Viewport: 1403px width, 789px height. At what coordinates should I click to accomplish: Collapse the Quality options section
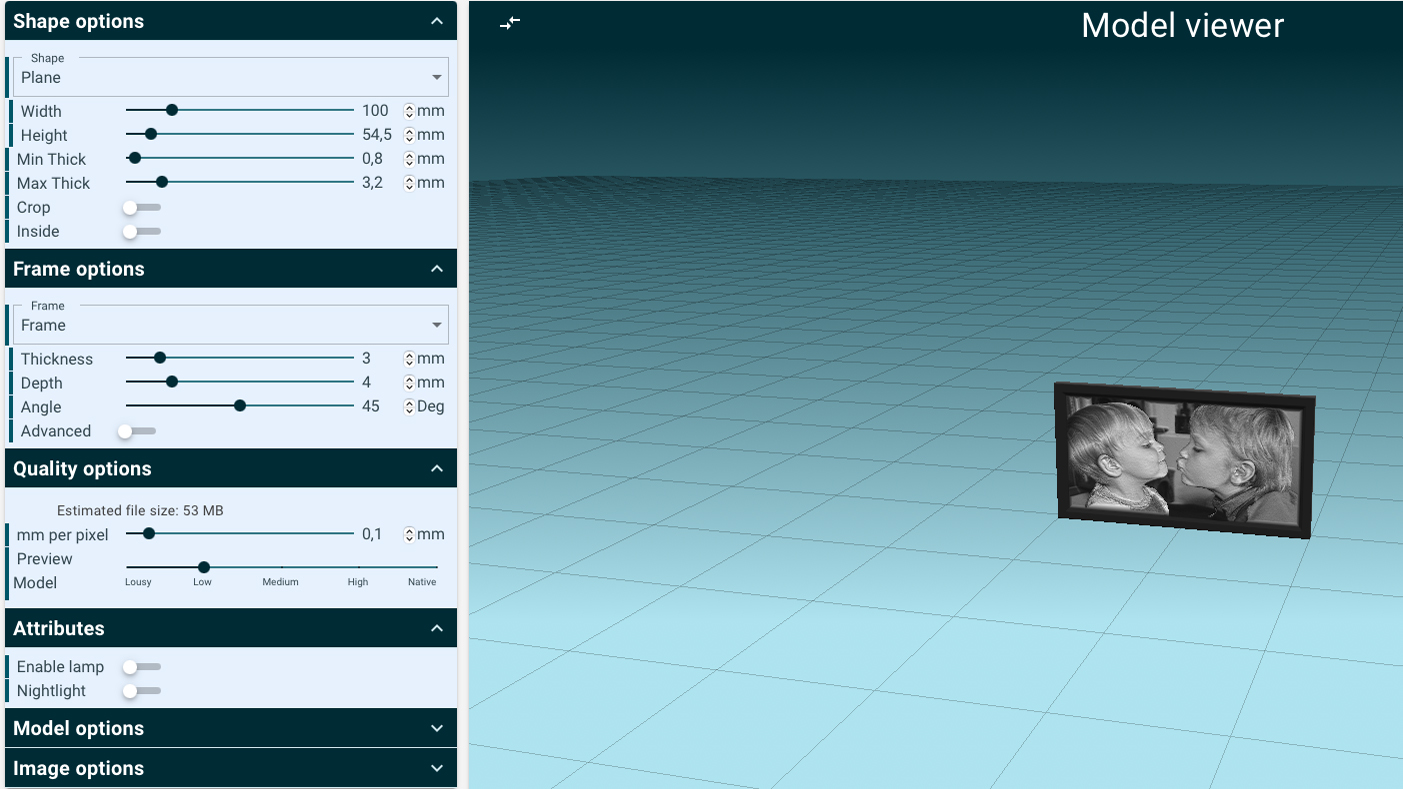pos(436,469)
